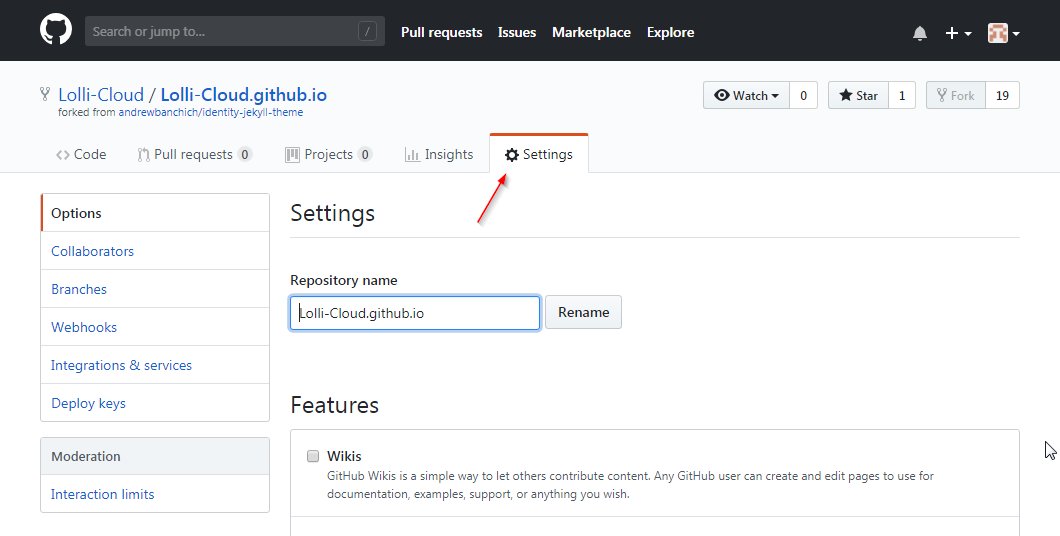The image size is (1060, 536).
Task: Open the Code tab
Action: [81, 154]
